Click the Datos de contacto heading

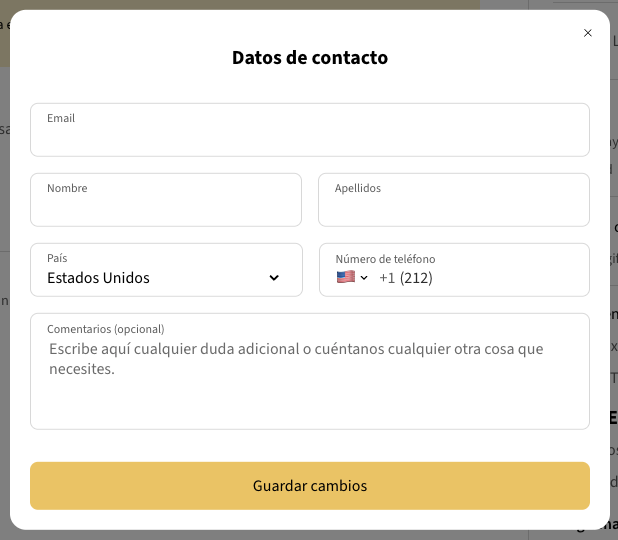pyautogui.click(x=310, y=57)
